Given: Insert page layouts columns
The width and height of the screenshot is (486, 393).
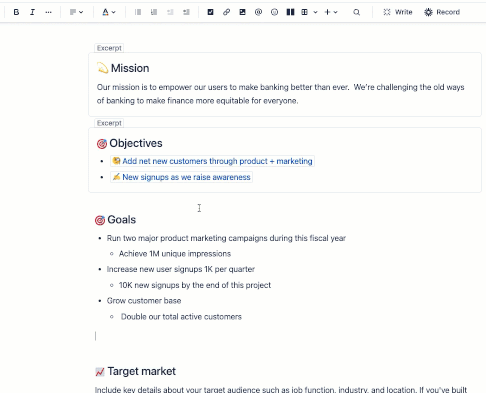Looking at the screenshot, I should click(x=290, y=12).
